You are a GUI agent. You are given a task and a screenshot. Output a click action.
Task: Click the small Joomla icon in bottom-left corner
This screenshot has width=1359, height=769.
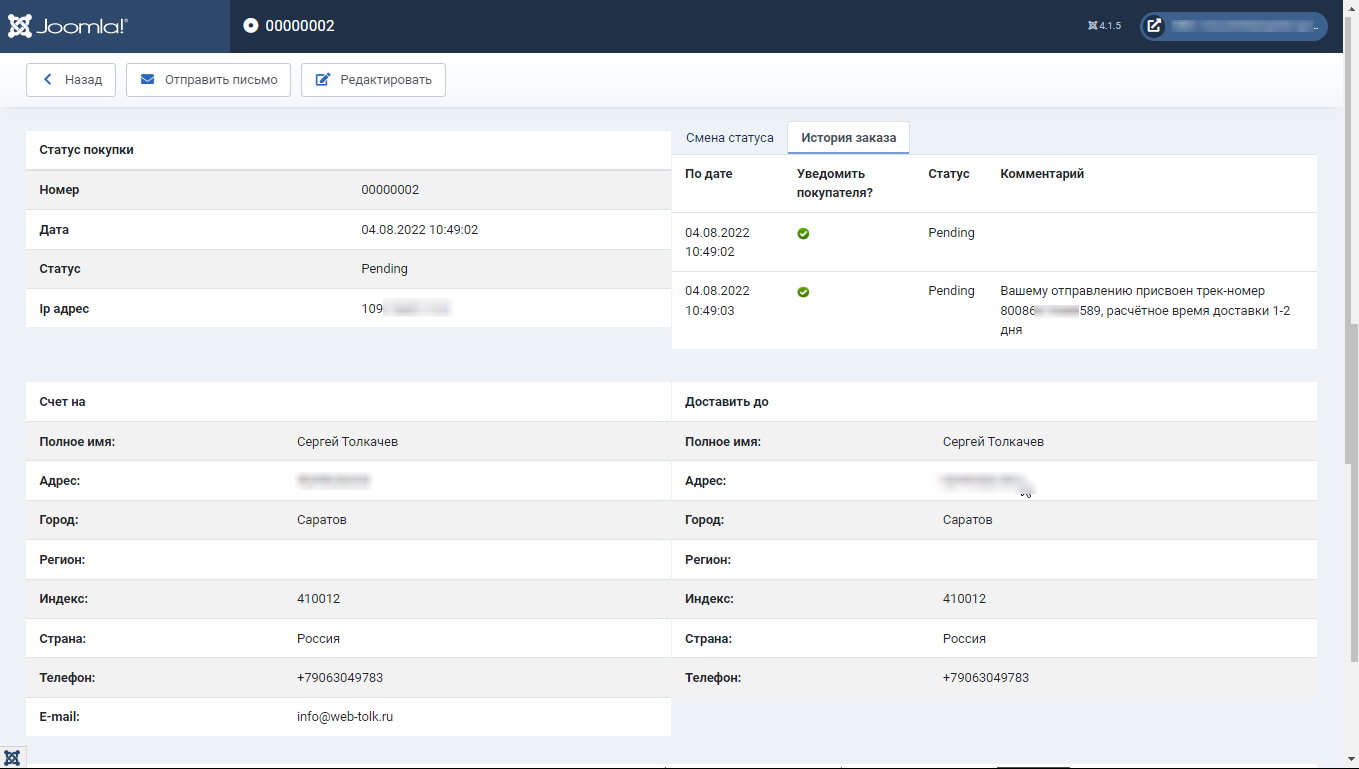[12, 757]
